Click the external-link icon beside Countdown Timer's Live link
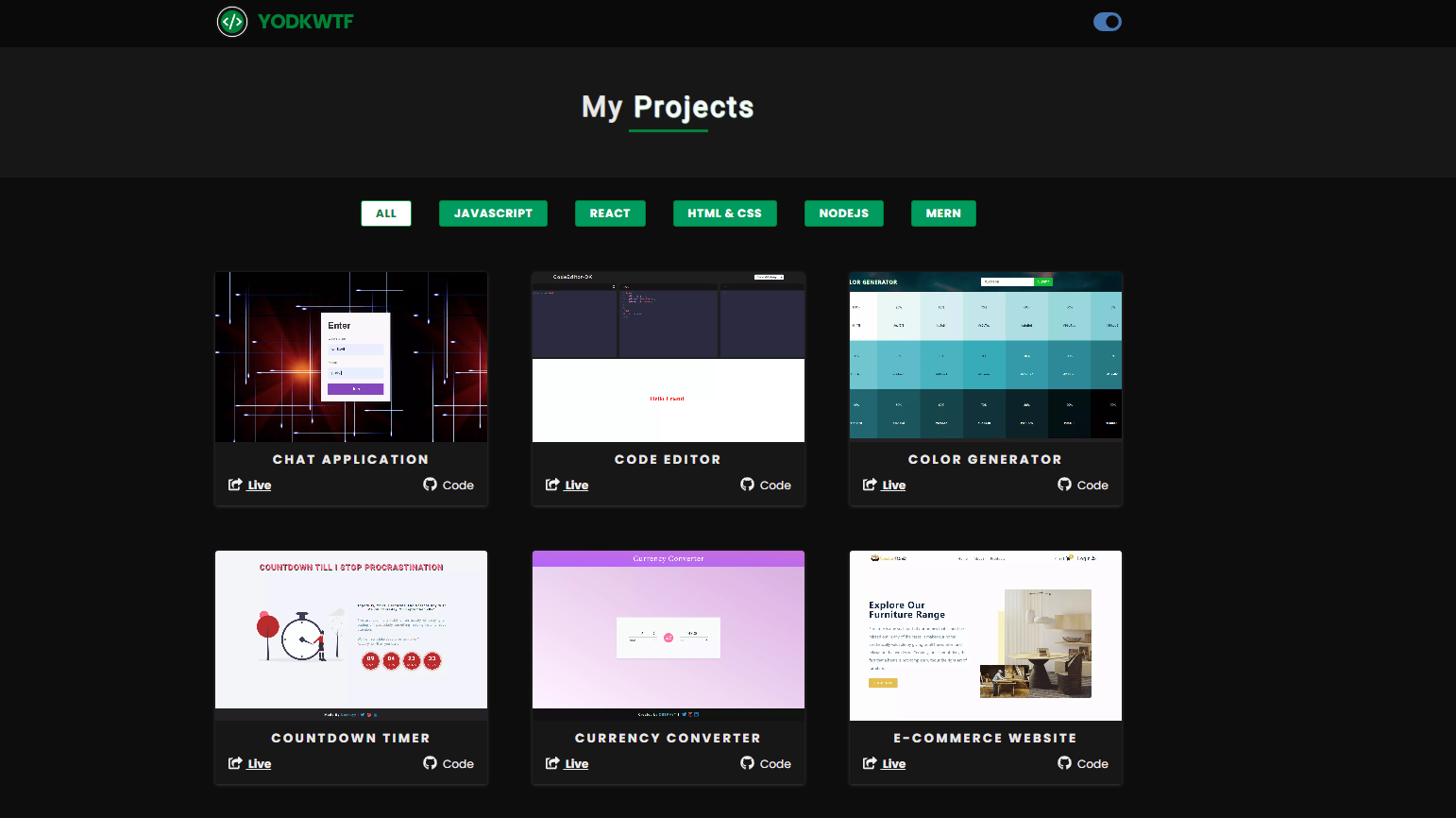Viewport: 1456px width, 818px height. (234, 763)
